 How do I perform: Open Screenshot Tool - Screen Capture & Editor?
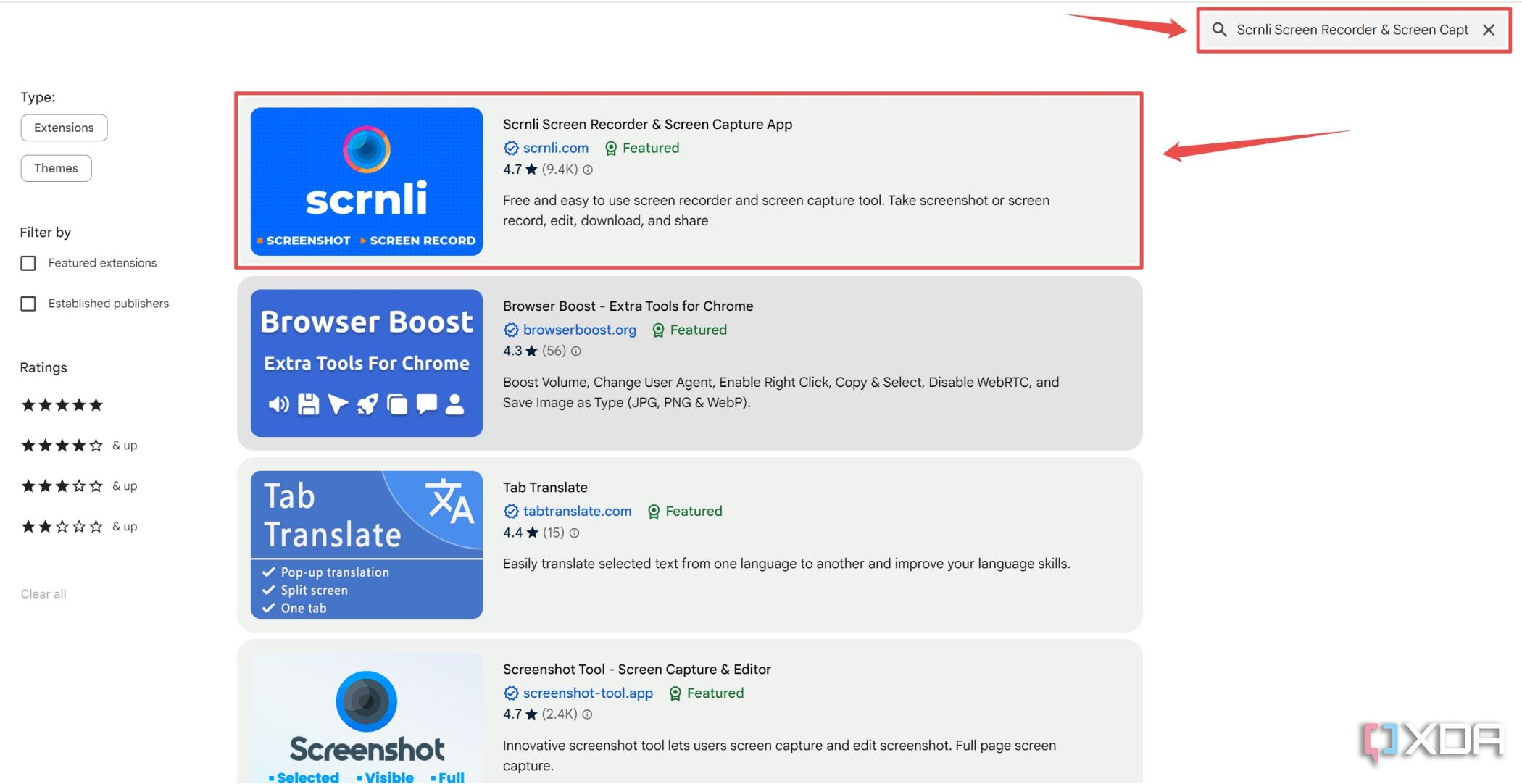(637, 670)
